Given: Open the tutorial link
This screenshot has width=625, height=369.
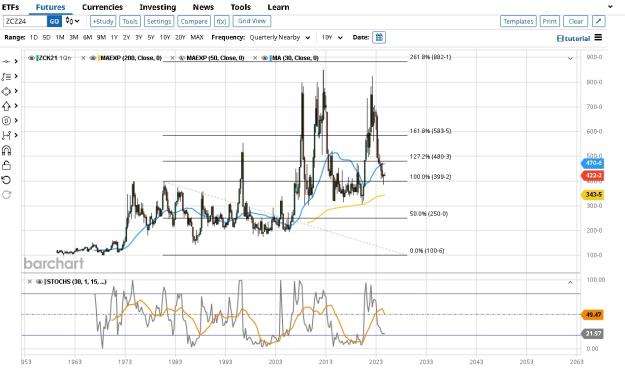Looking at the screenshot, I should pyautogui.click(x=573, y=38).
